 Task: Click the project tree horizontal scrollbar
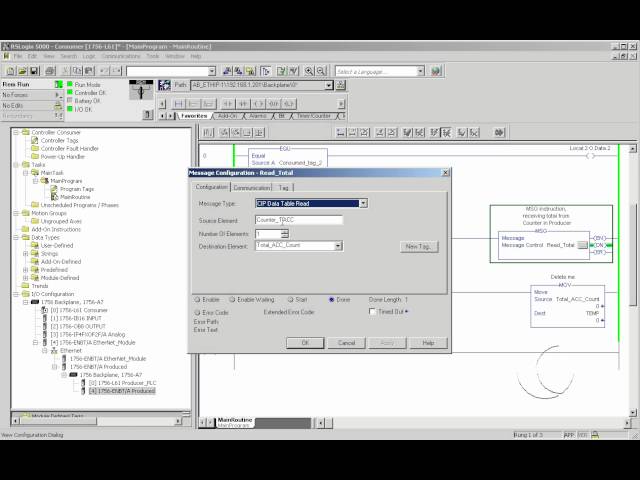click(x=97, y=420)
